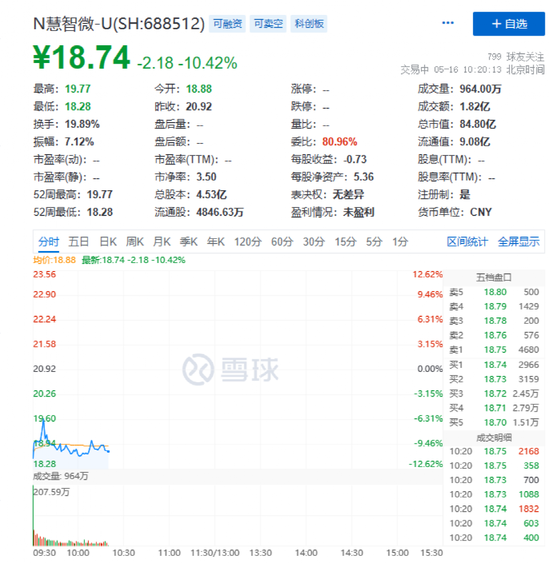This screenshot has width=550, height=565.
Task: Click the 每股净资产 value 5.36
Action: pos(364,177)
